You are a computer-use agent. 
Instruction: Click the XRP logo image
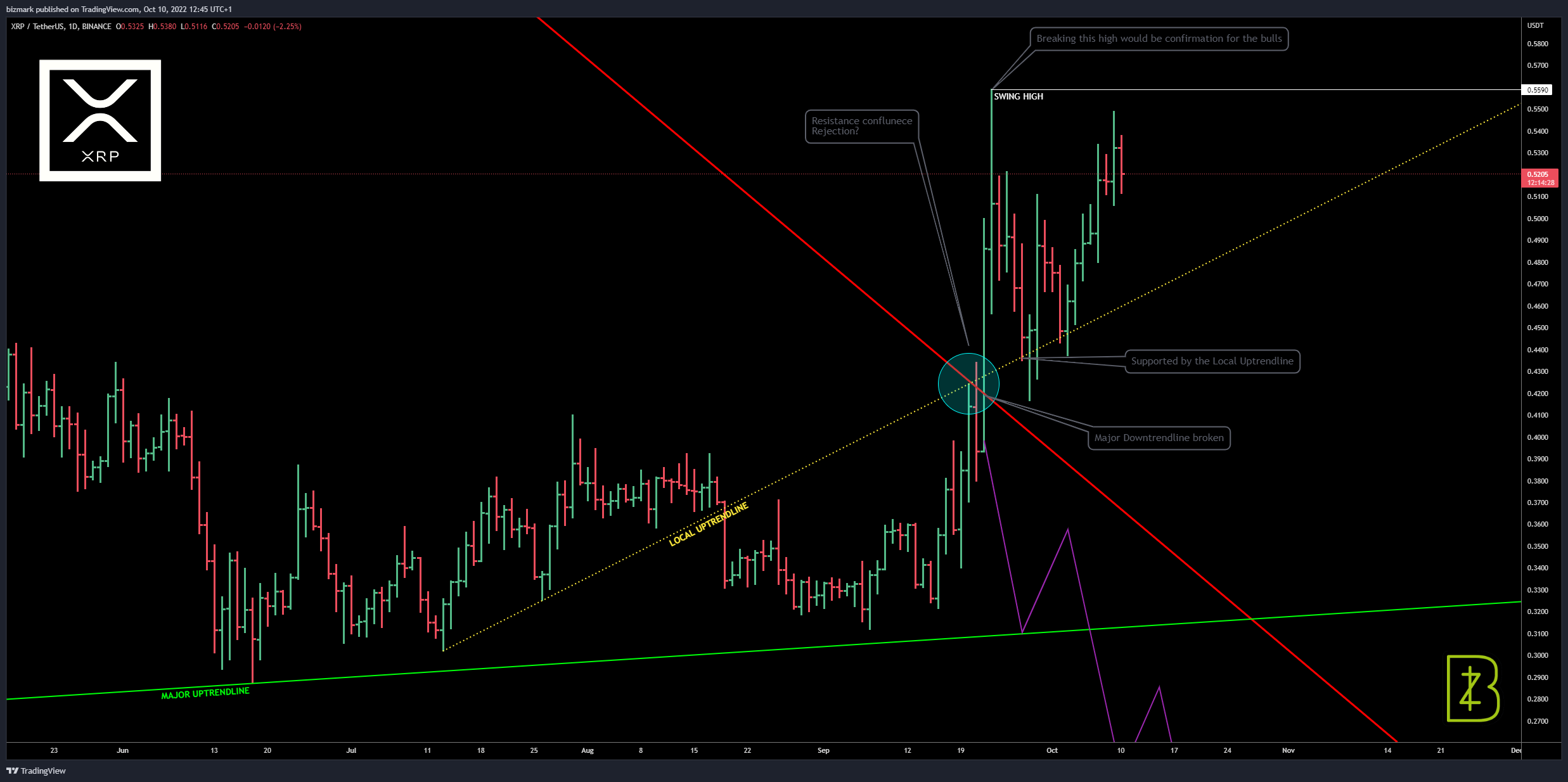[100, 120]
